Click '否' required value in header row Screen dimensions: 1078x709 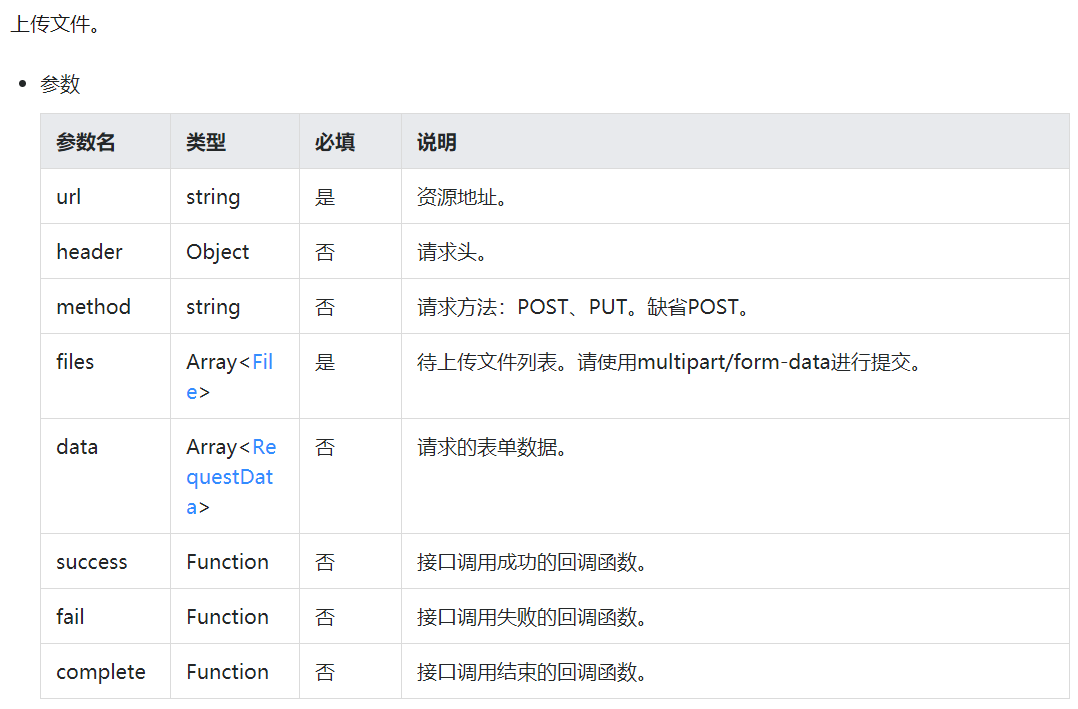click(x=324, y=252)
